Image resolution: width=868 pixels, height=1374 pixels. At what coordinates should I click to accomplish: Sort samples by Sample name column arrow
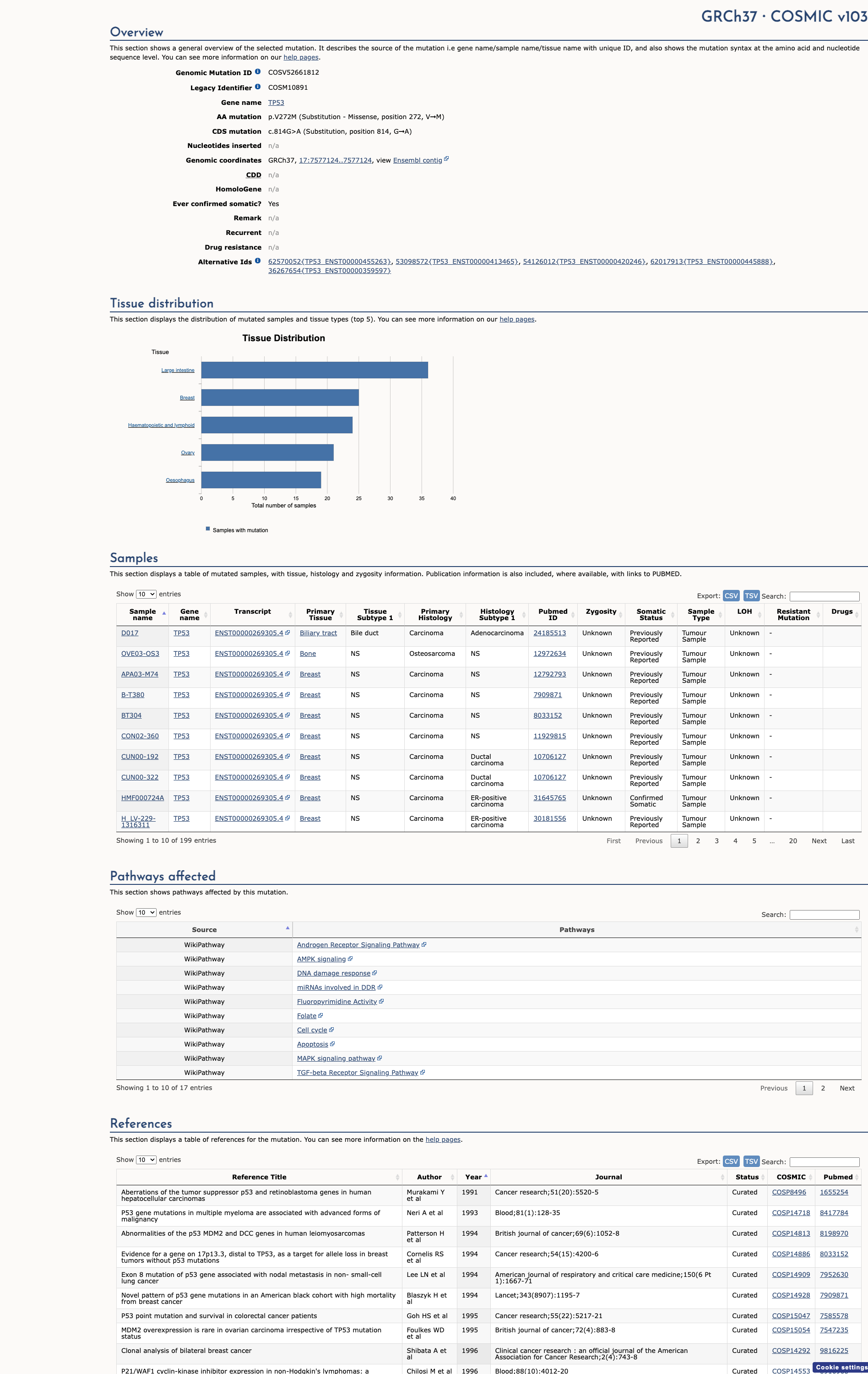(x=164, y=614)
